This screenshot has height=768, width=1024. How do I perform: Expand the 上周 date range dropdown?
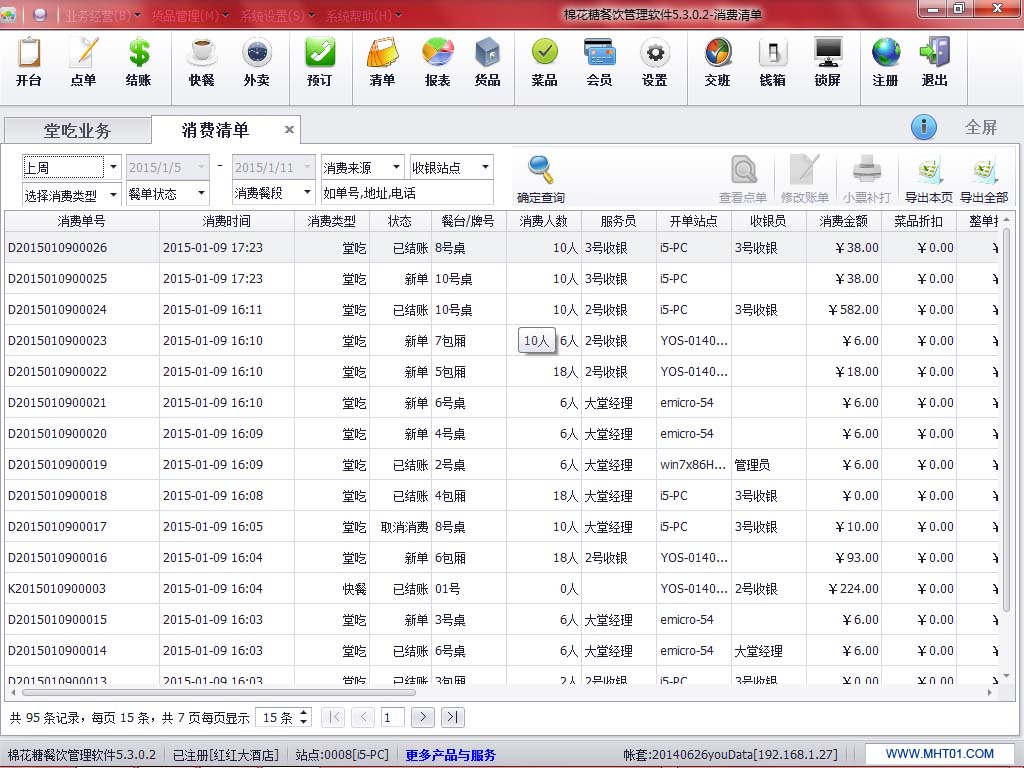point(113,167)
